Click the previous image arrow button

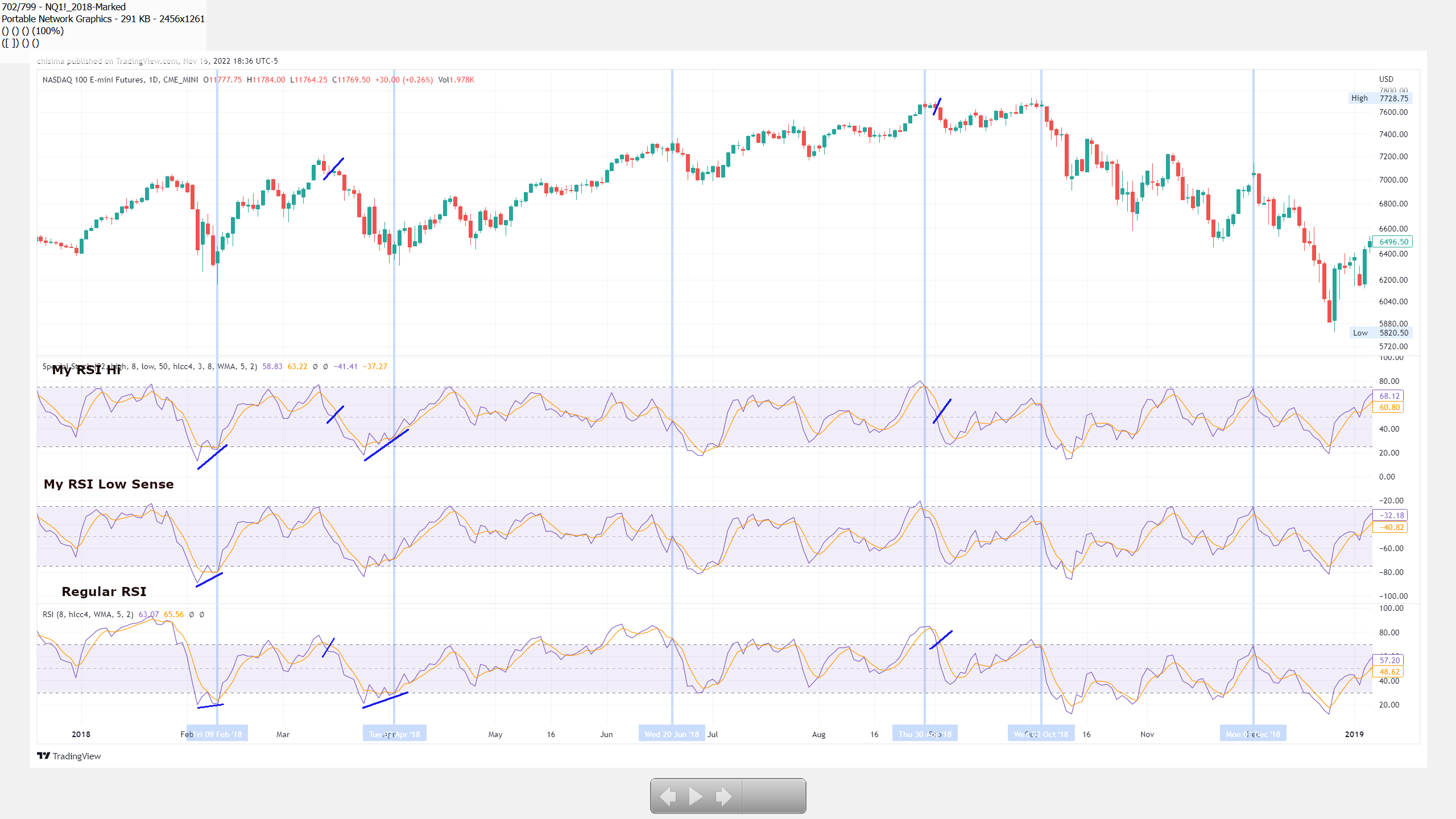pos(668,796)
